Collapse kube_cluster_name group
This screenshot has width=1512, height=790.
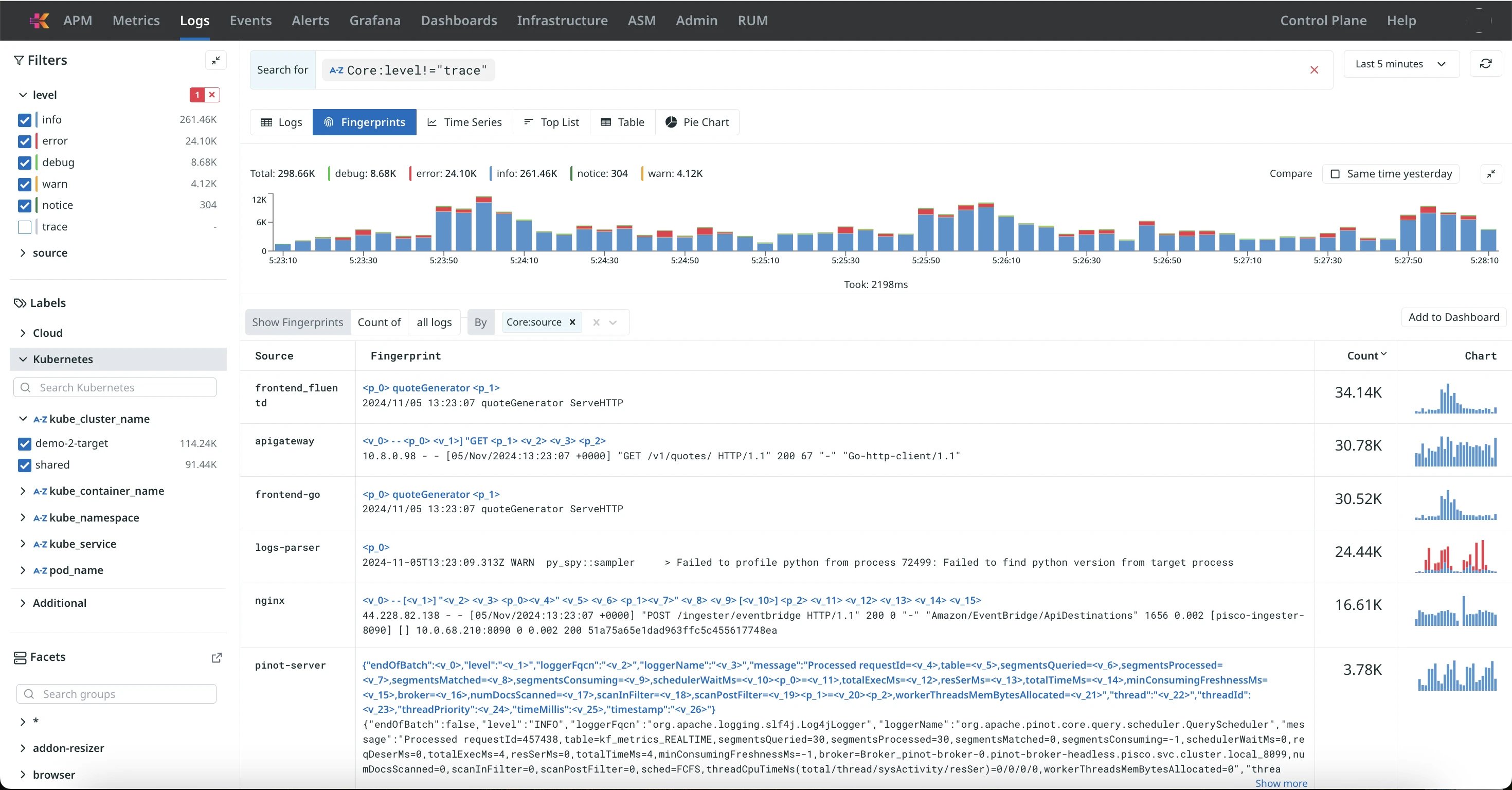23,419
